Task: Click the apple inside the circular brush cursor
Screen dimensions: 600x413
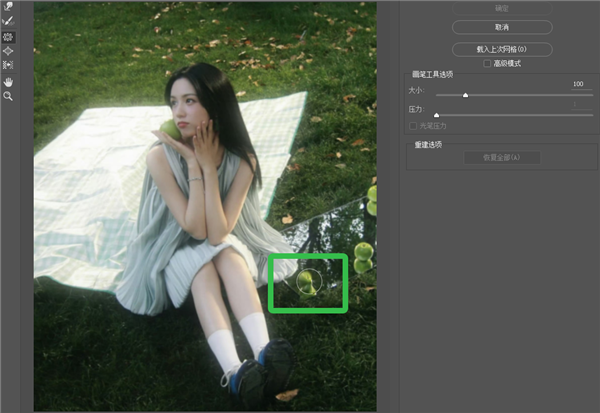Action: pos(308,283)
